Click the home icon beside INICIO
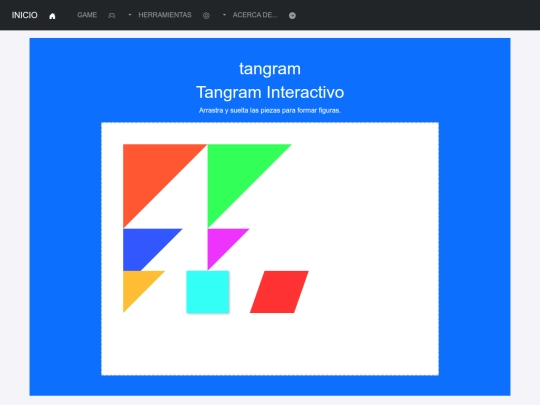Viewport: 540px width, 405px height. [52, 16]
